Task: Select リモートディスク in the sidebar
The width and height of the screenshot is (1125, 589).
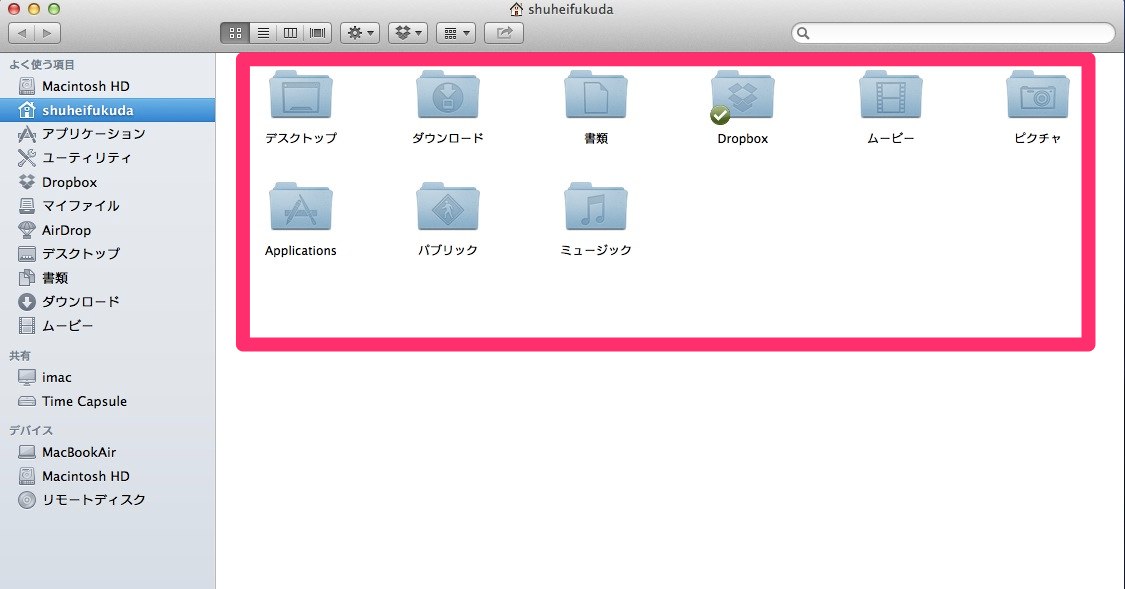Action: 108,500
